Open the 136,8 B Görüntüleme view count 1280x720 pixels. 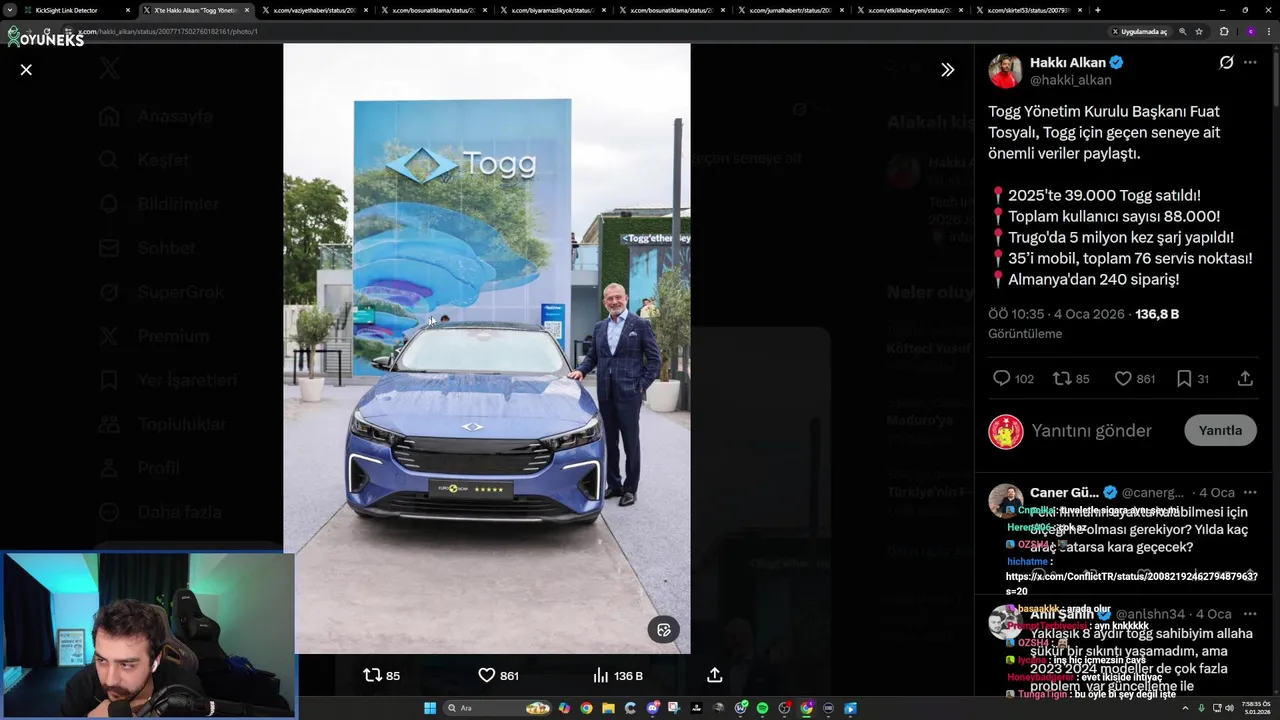point(1084,323)
